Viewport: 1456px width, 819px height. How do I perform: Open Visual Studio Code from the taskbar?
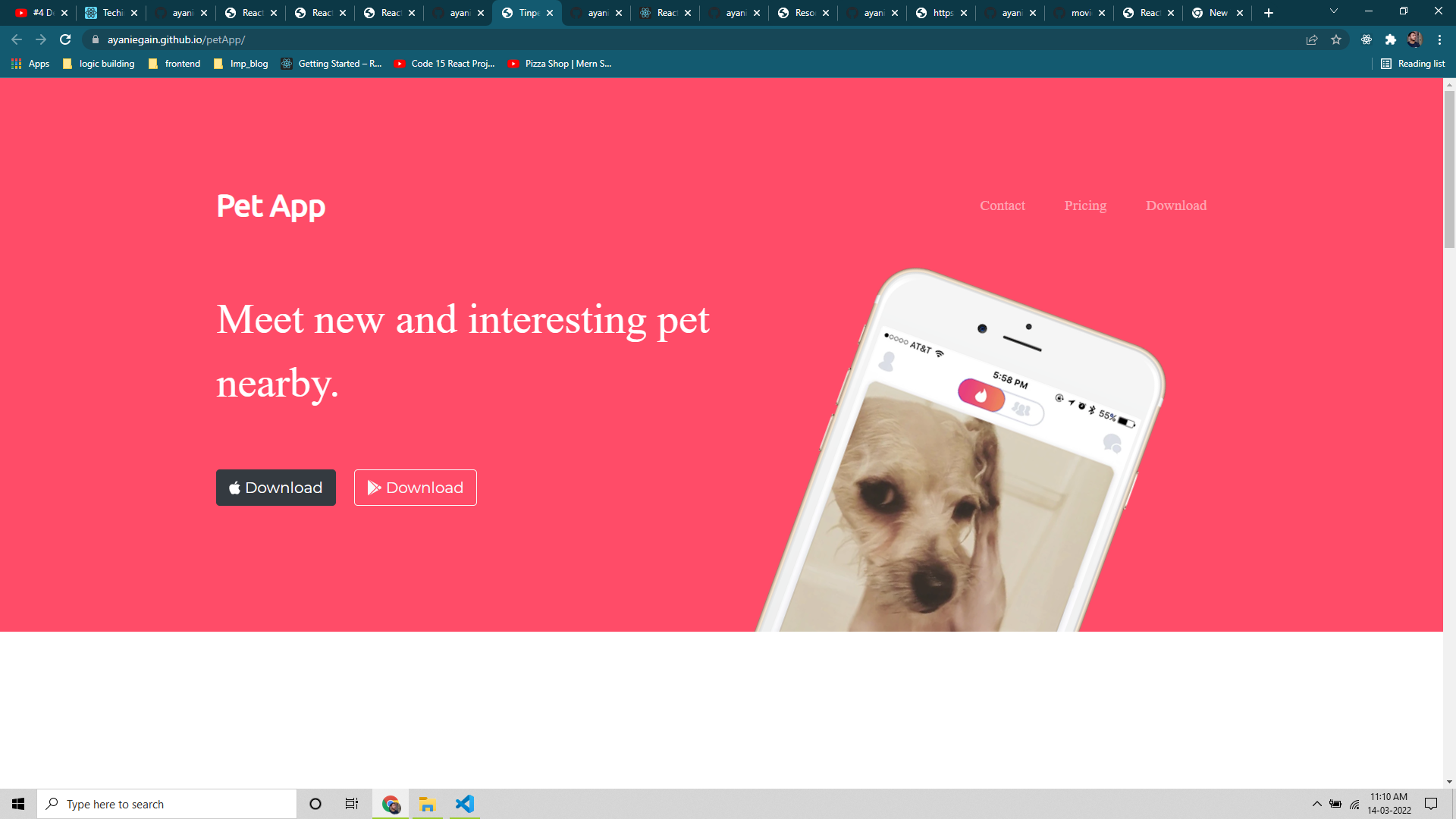[x=464, y=804]
